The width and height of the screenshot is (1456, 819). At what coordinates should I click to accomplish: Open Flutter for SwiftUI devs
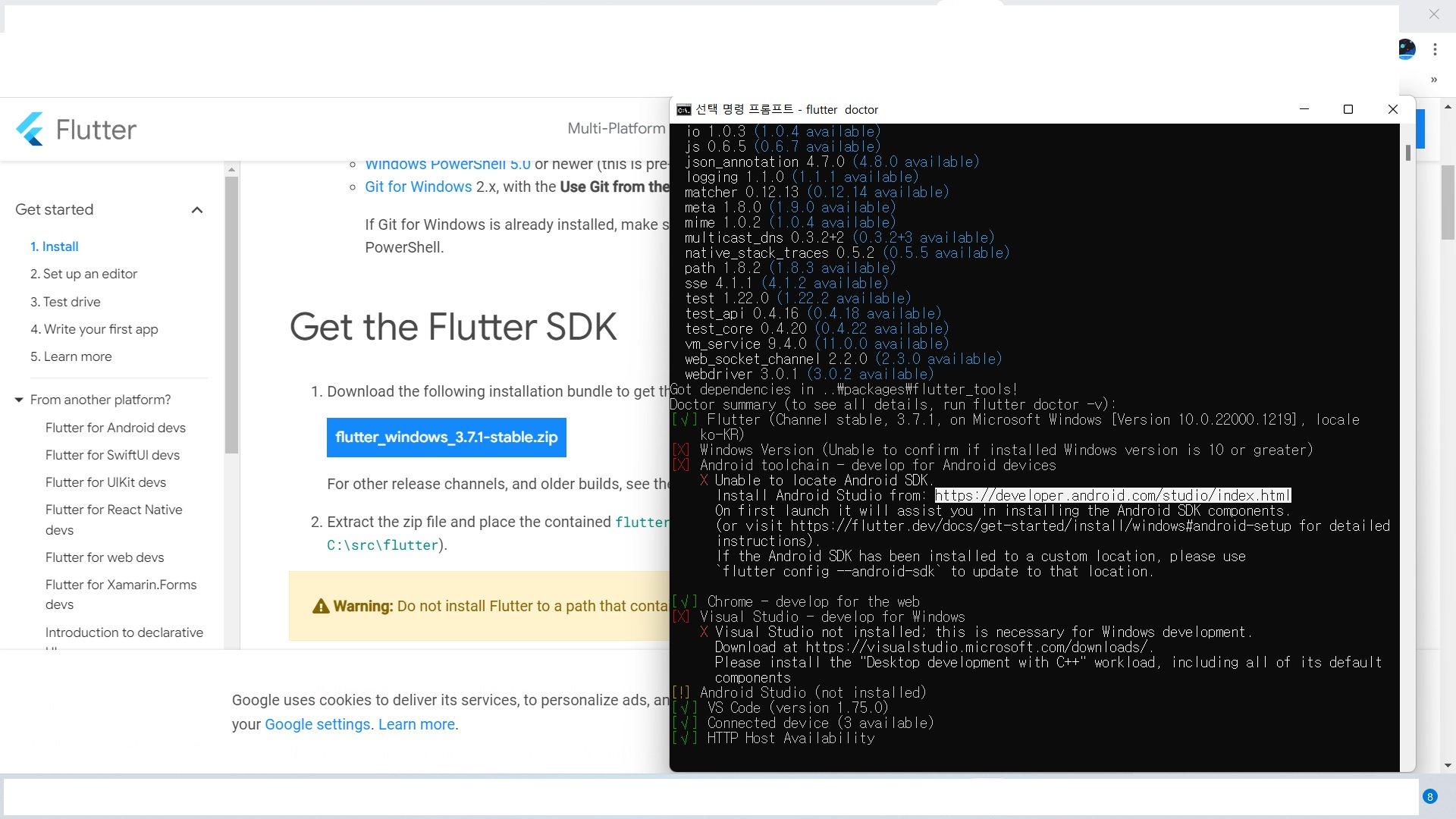(x=112, y=455)
